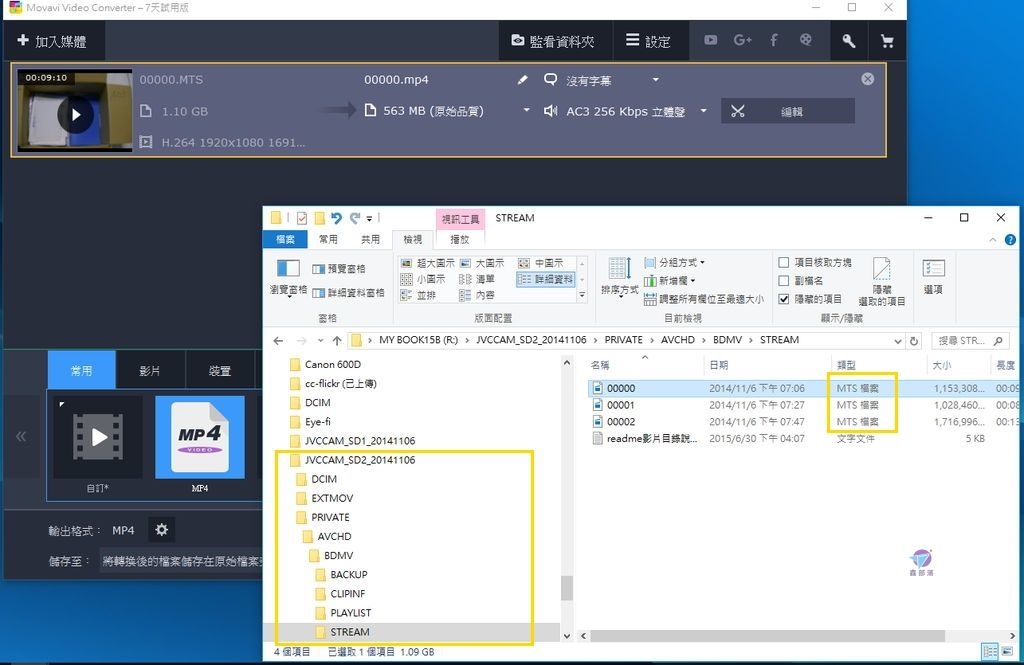Viewport: 1024px width, 665px height.
Task: Select the MP4 preset icon
Action: 200,438
